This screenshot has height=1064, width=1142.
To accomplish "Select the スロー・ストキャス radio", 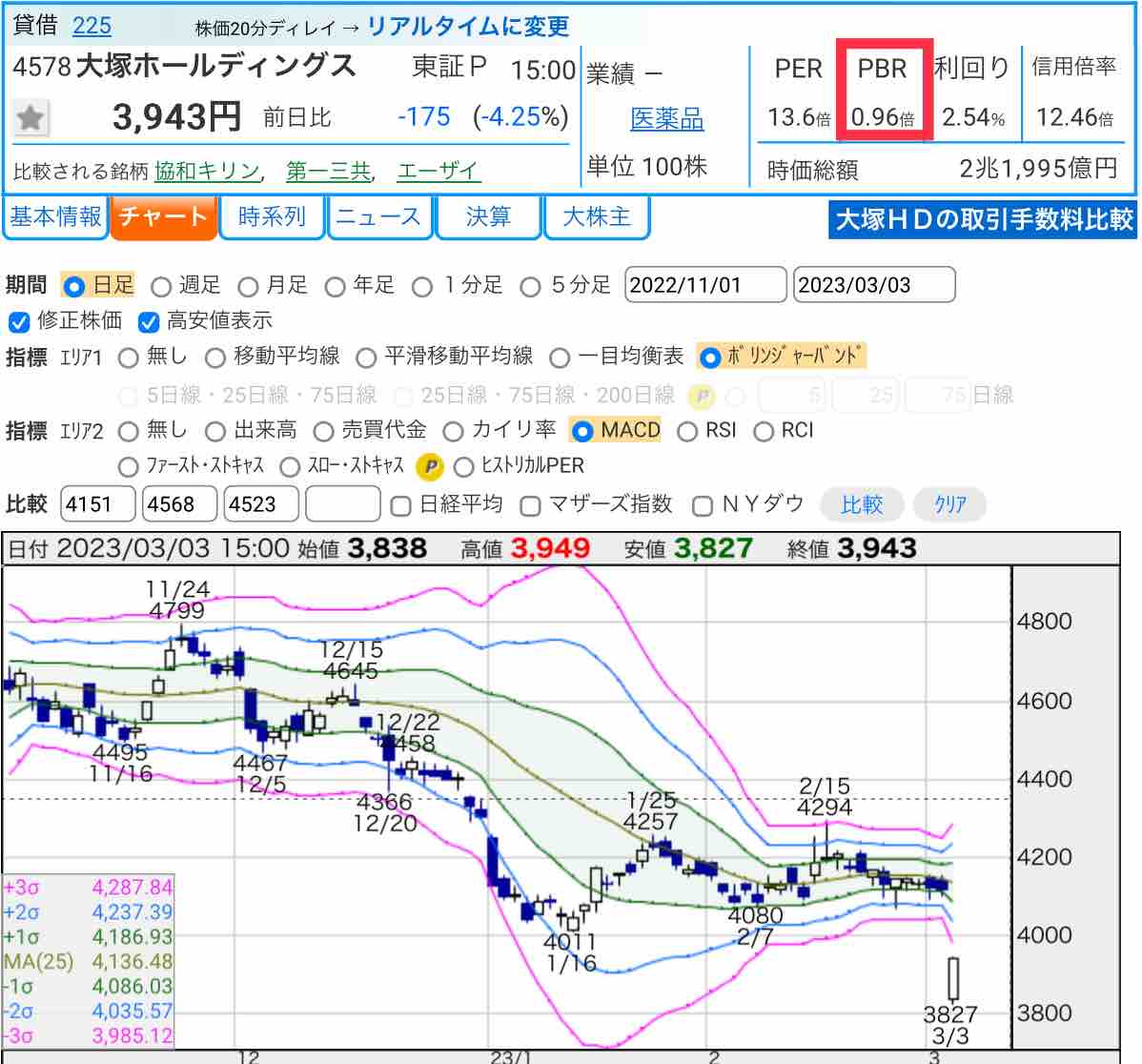I will click(x=290, y=467).
